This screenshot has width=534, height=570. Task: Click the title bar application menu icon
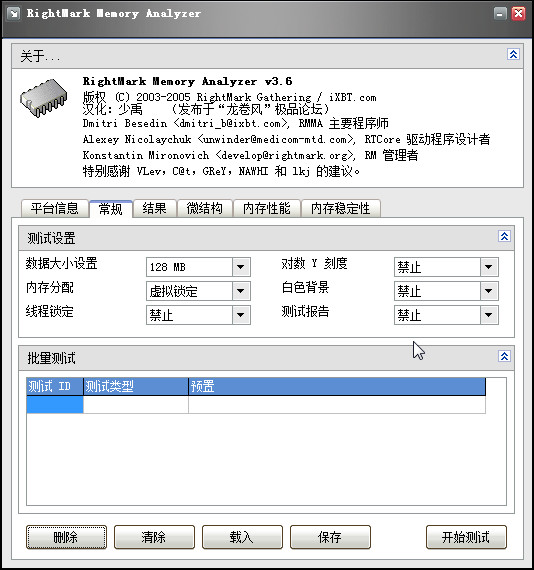14,14
